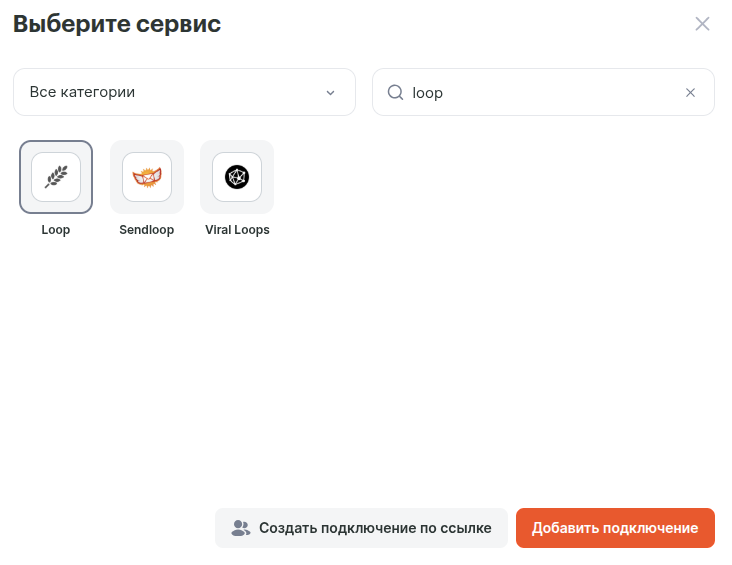Click the magnifier icon in search field
The height and width of the screenshot is (565, 732).
coord(395,92)
